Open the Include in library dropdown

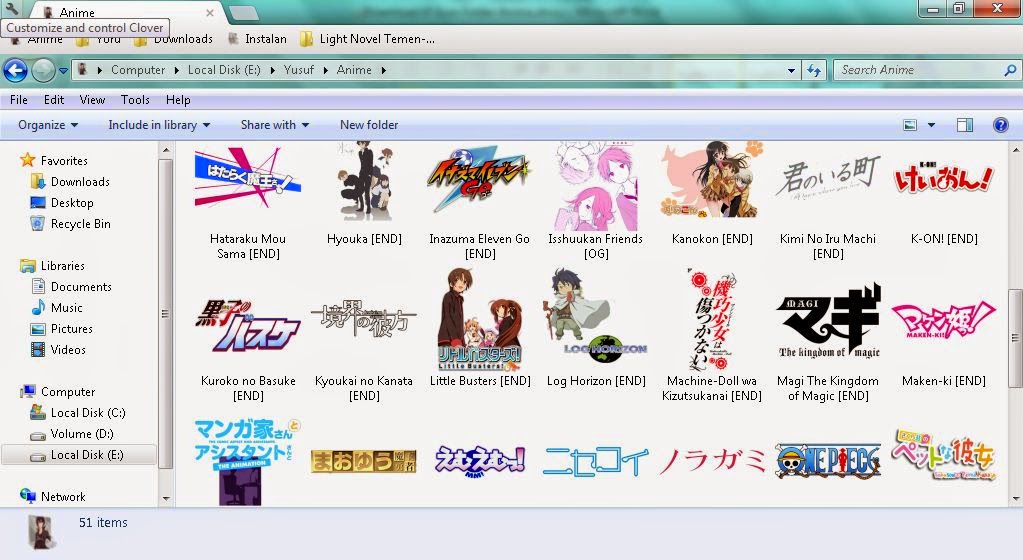click(x=159, y=125)
